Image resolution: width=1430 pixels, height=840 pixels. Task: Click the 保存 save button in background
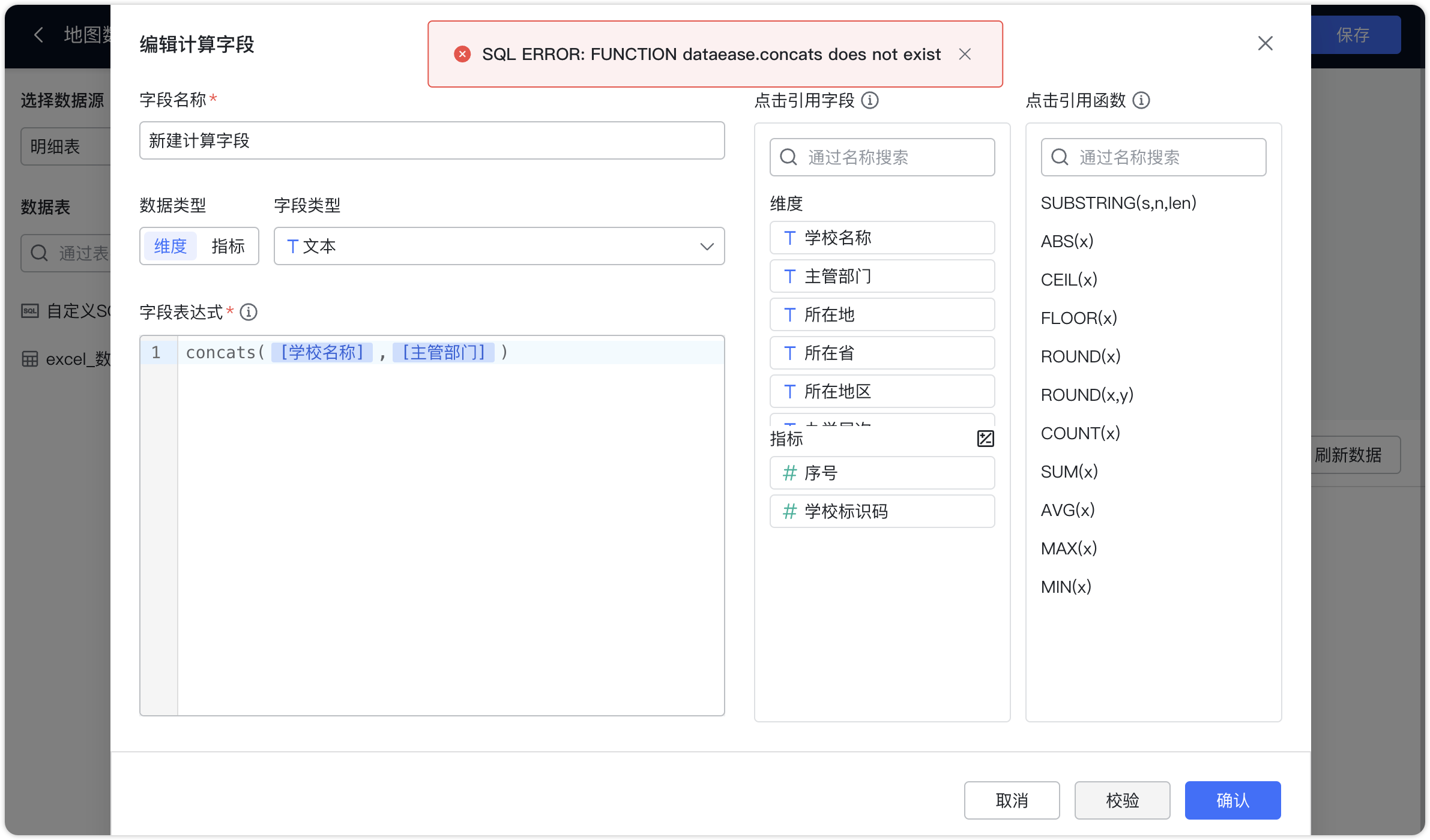1355,35
